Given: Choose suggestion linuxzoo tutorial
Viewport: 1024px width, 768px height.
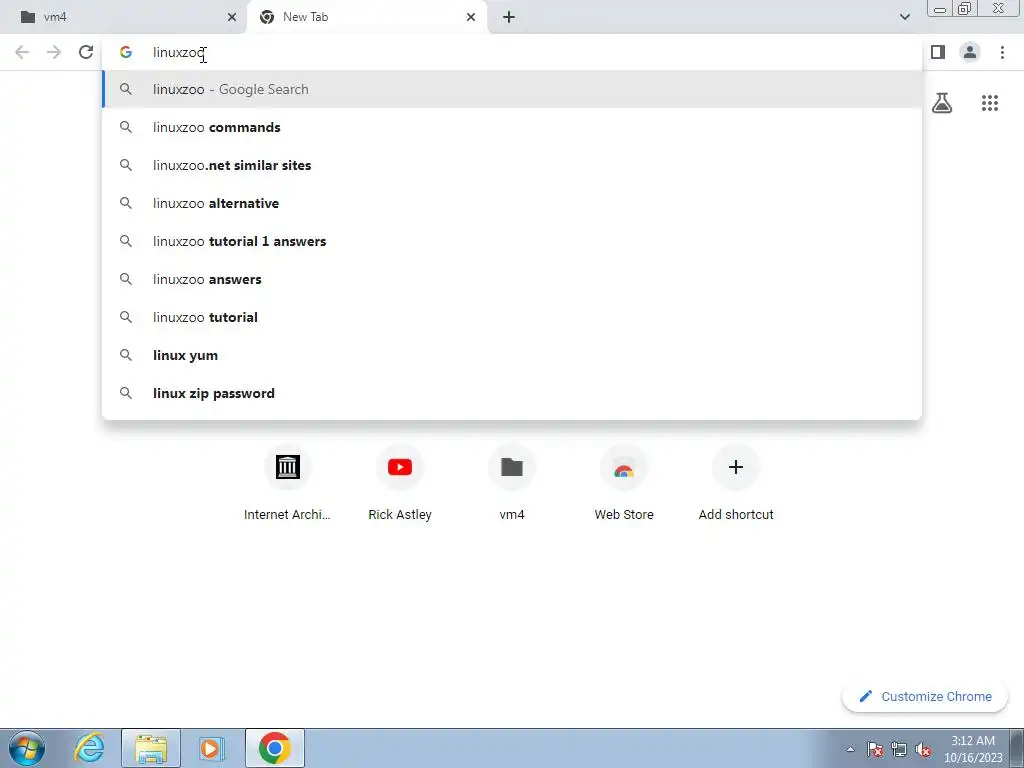Looking at the screenshot, I should (512, 317).
